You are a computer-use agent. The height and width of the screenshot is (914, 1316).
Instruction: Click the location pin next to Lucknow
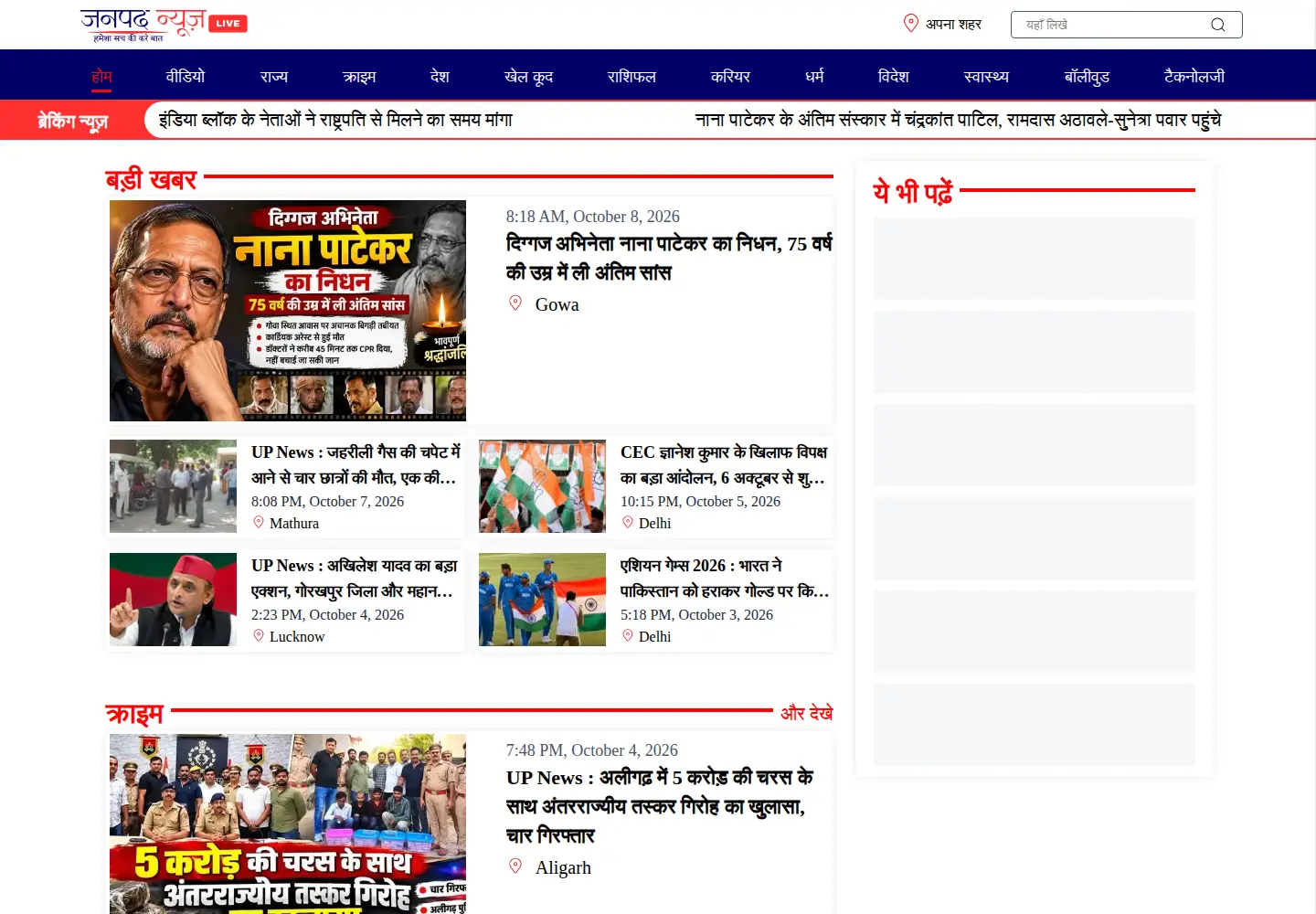click(259, 636)
